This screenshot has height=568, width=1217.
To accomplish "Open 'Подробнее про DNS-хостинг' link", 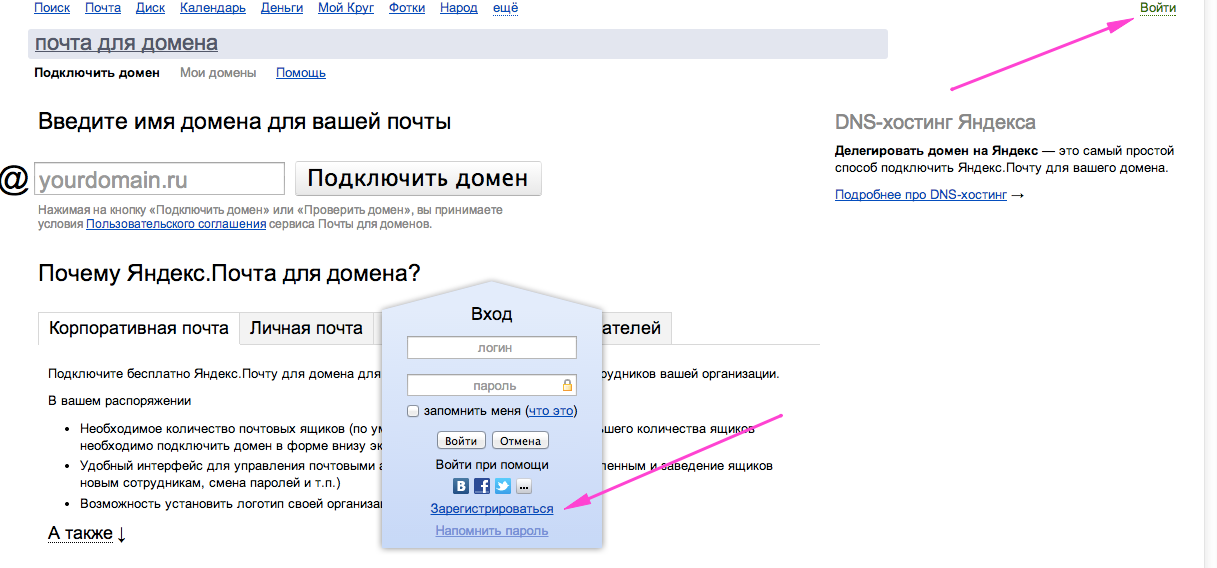I will pyautogui.click(x=921, y=195).
